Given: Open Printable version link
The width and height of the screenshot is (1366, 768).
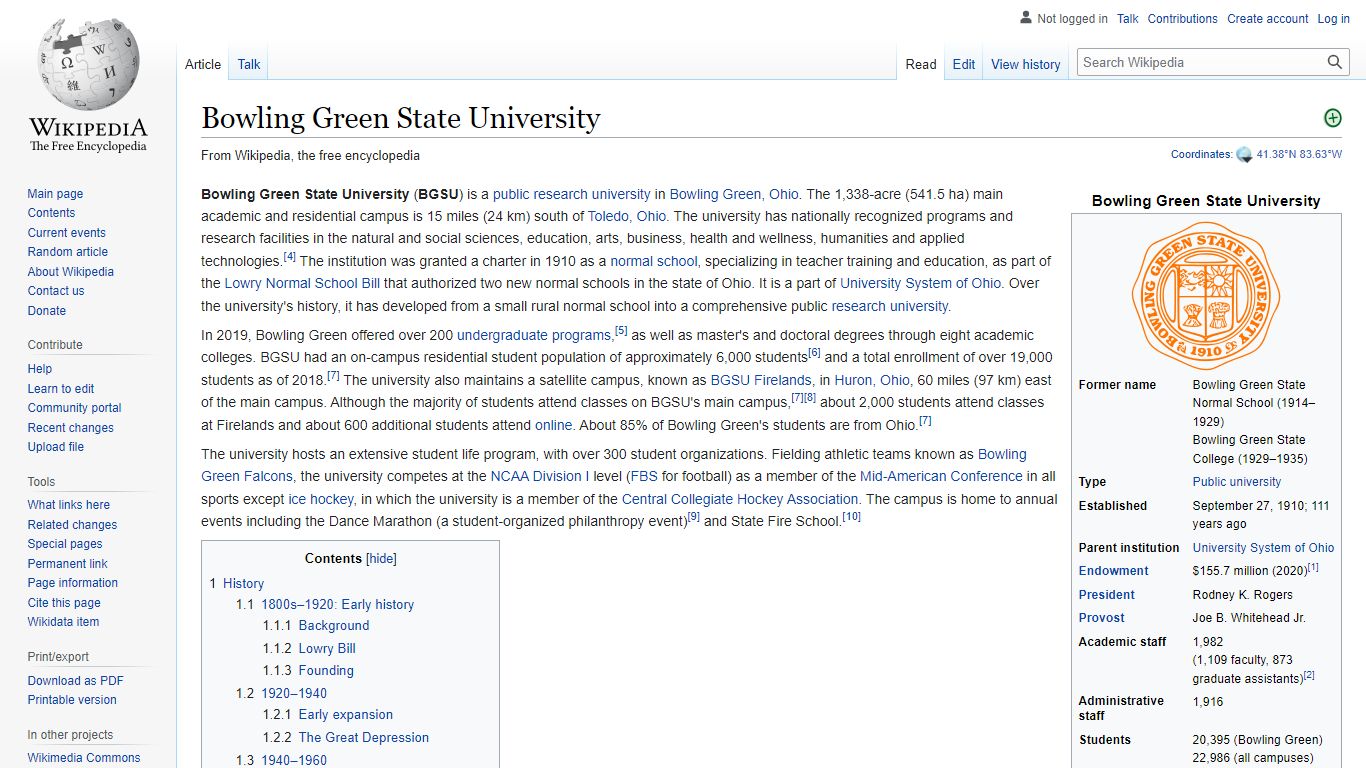Looking at the screenshot, I should 72,700.
